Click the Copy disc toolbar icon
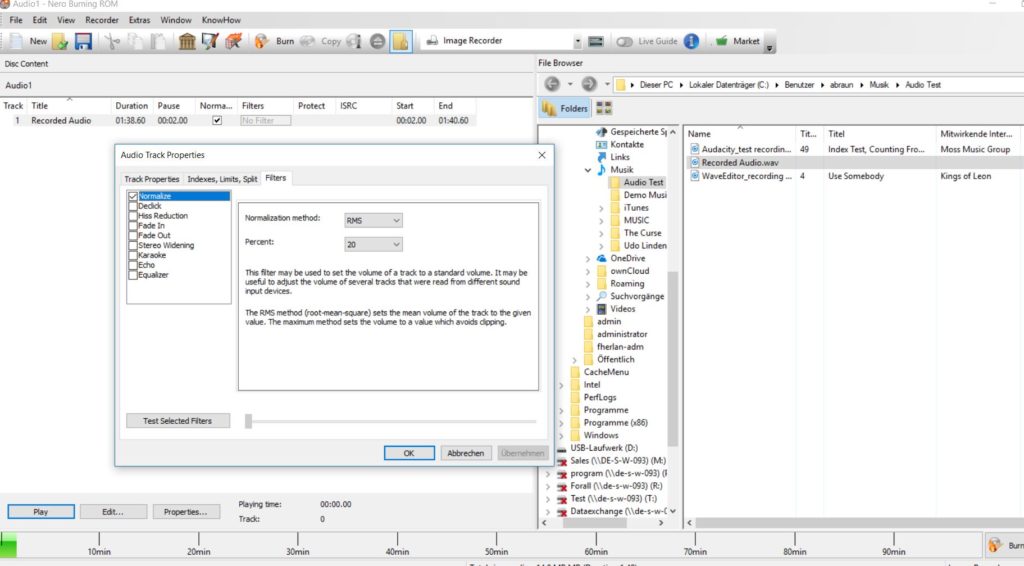The height and width of the screenshot is (566, 1024). [x=307, y=41]
